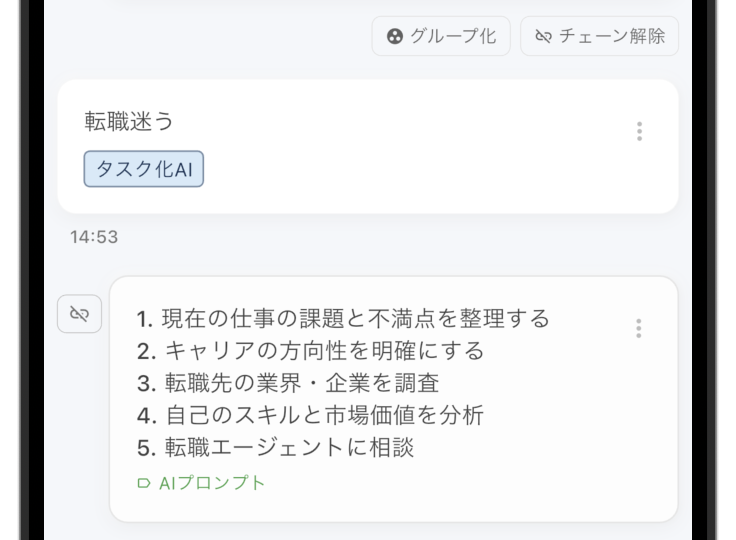Select the タスク化AI tag

(x=144, y=169)
